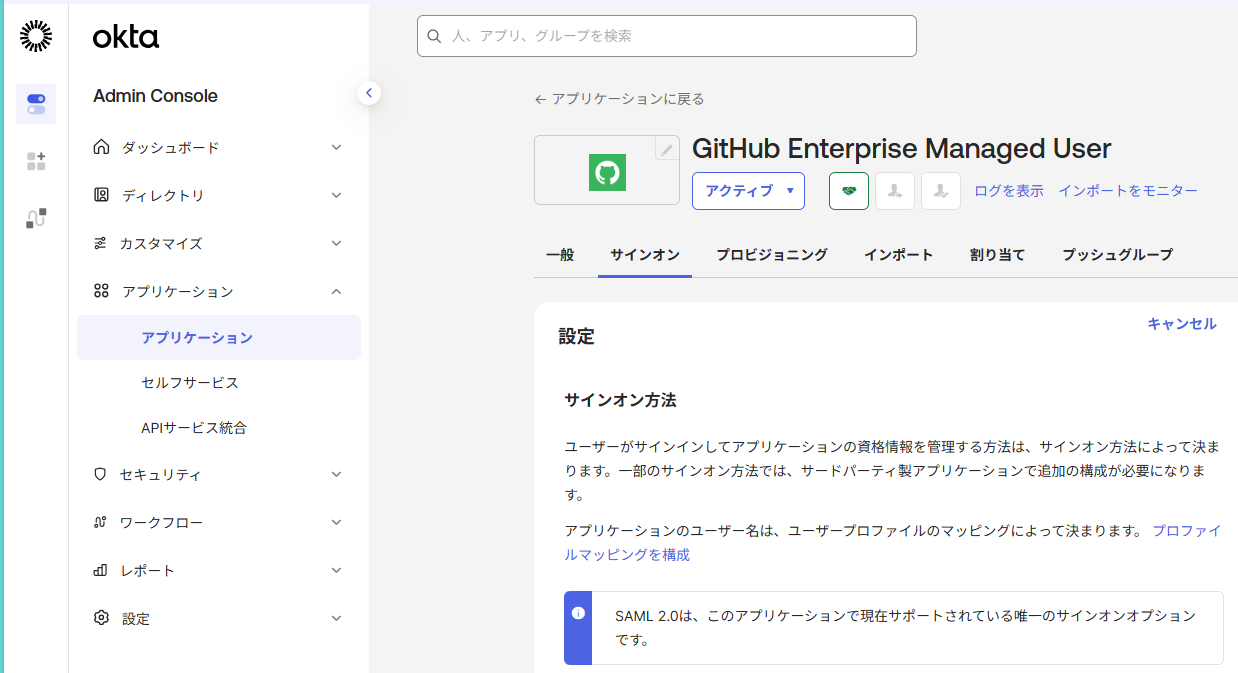Click the search magnifier icon

(x=434, y=36)
